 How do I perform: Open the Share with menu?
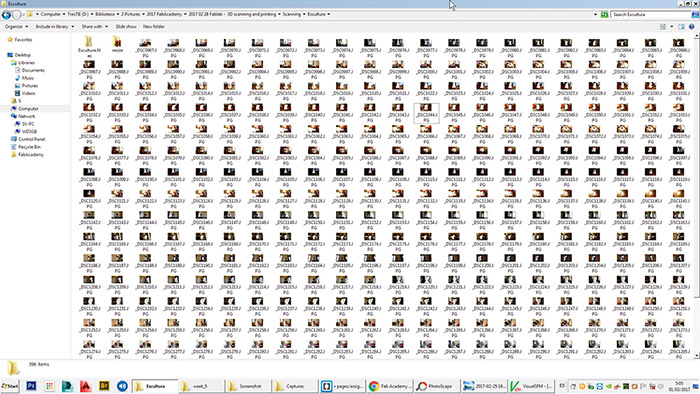click(x=94, y=27)
